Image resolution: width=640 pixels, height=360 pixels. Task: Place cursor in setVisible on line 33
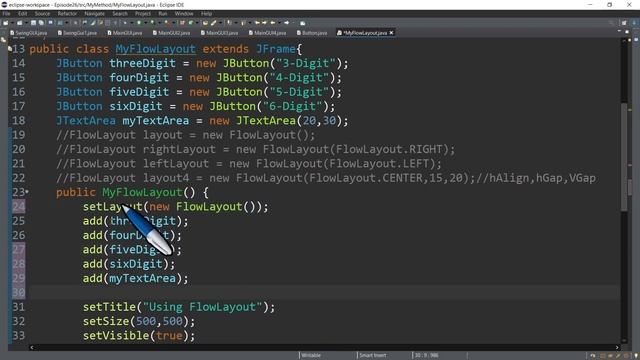(x=116, y=336)
